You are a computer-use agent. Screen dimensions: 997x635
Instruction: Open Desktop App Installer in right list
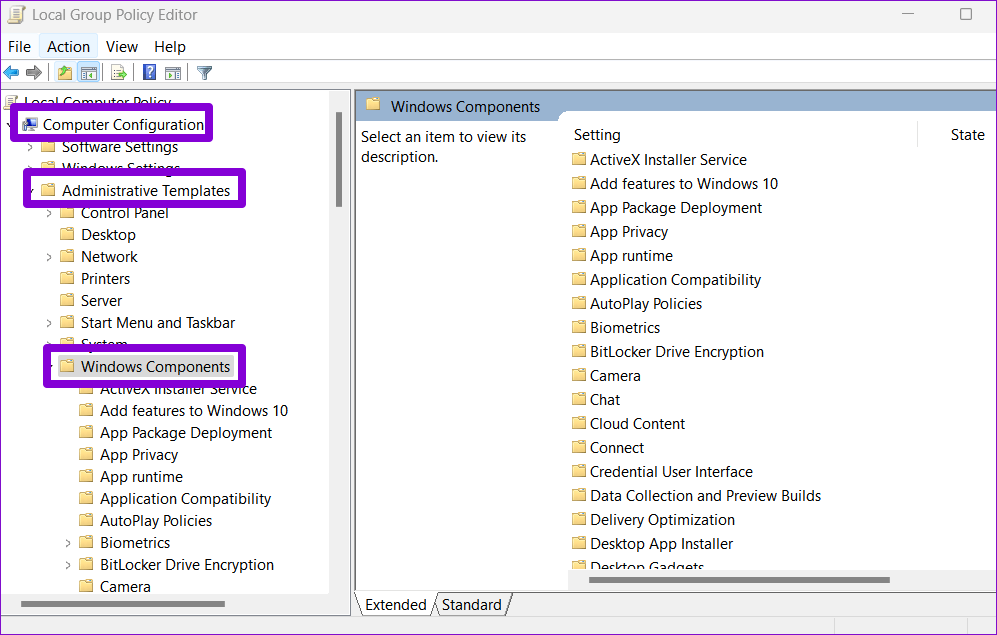pyautogui.click(x=661, y=544)
